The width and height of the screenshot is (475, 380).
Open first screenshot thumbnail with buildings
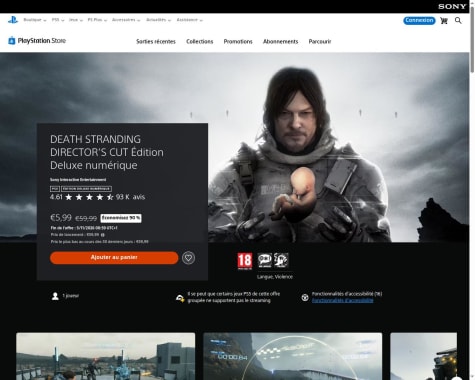[x=106, y=356]
